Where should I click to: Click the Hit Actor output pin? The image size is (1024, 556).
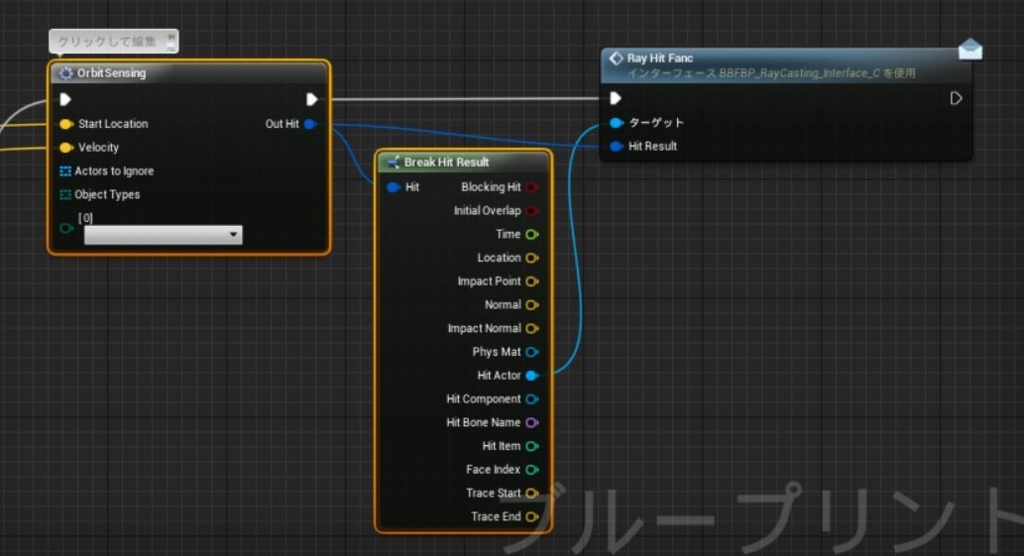(532, 376)
